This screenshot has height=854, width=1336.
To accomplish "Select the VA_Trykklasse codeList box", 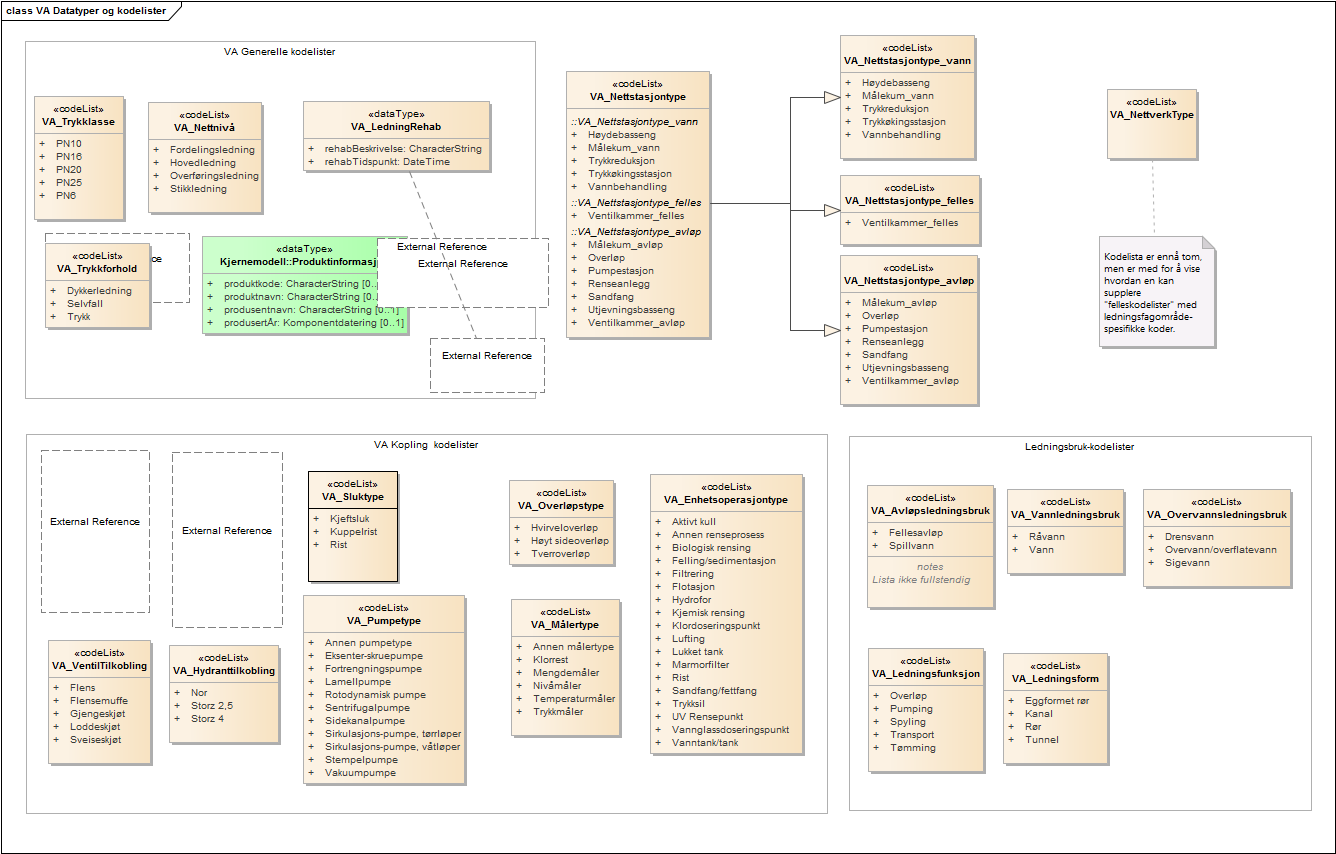I will 80,158.
